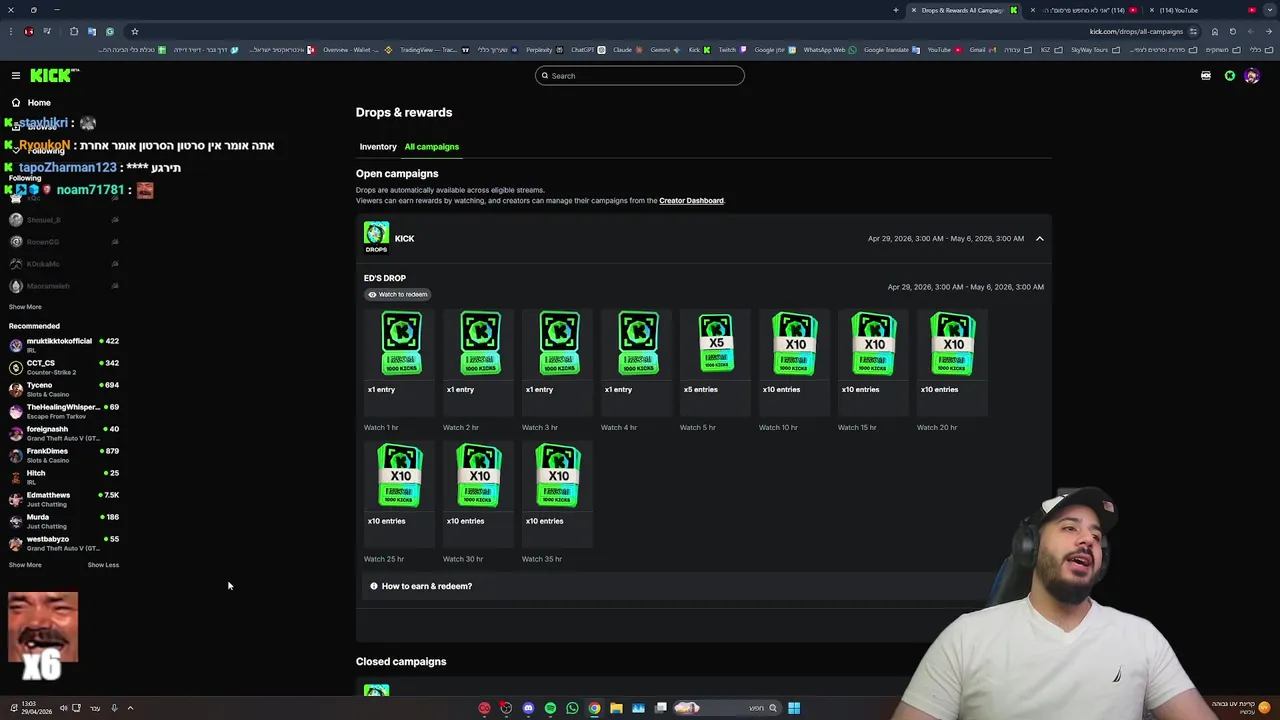This screenshot has width=1280, height=720.
Task: Click Show Less under Recommended list
Action: pyautogui.click(x=103, y=565)
